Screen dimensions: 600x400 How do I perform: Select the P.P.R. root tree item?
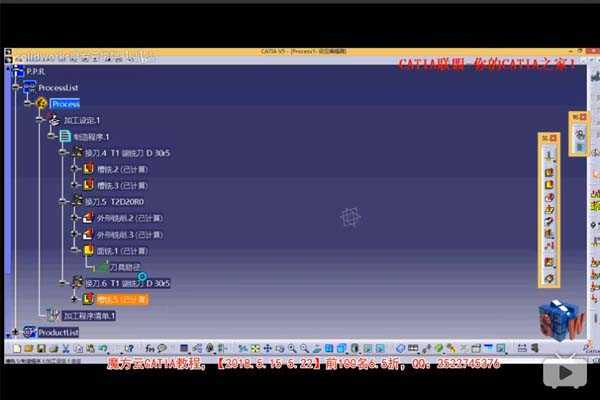pos(35,72)
